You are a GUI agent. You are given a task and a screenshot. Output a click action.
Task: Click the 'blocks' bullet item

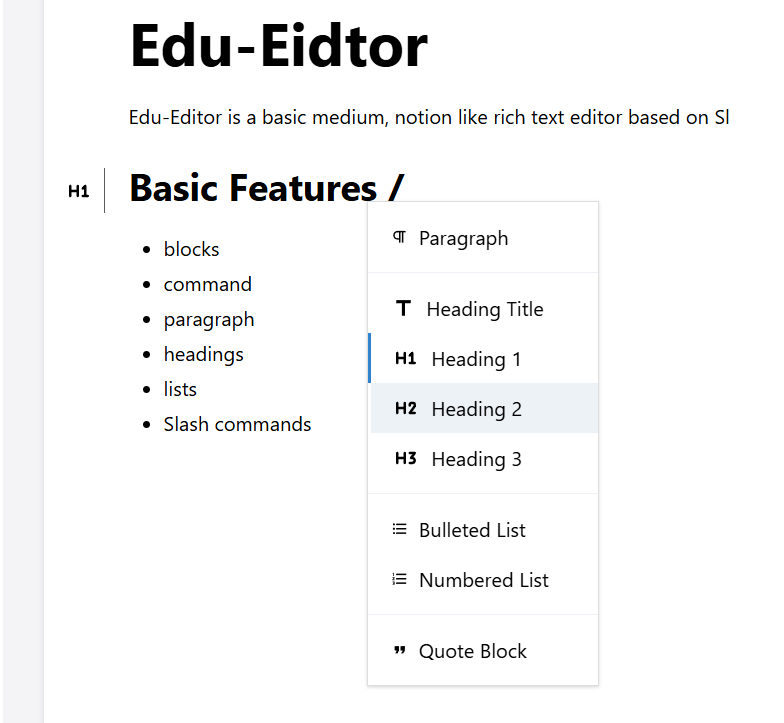click(191, 249)
